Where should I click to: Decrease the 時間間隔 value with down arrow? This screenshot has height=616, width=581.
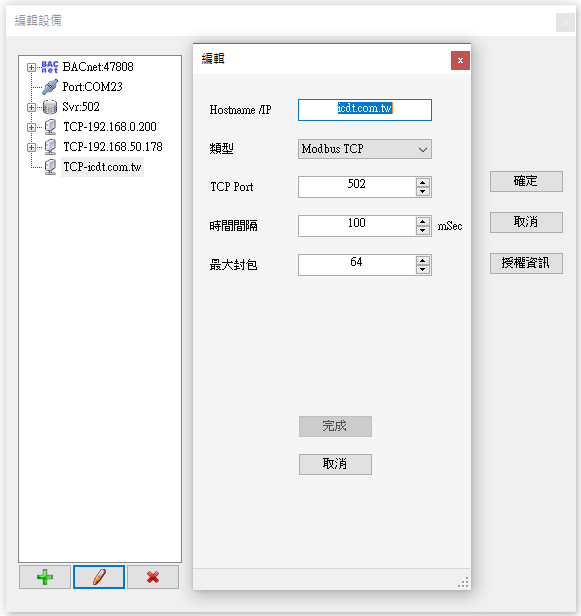[x=423, y=230]
